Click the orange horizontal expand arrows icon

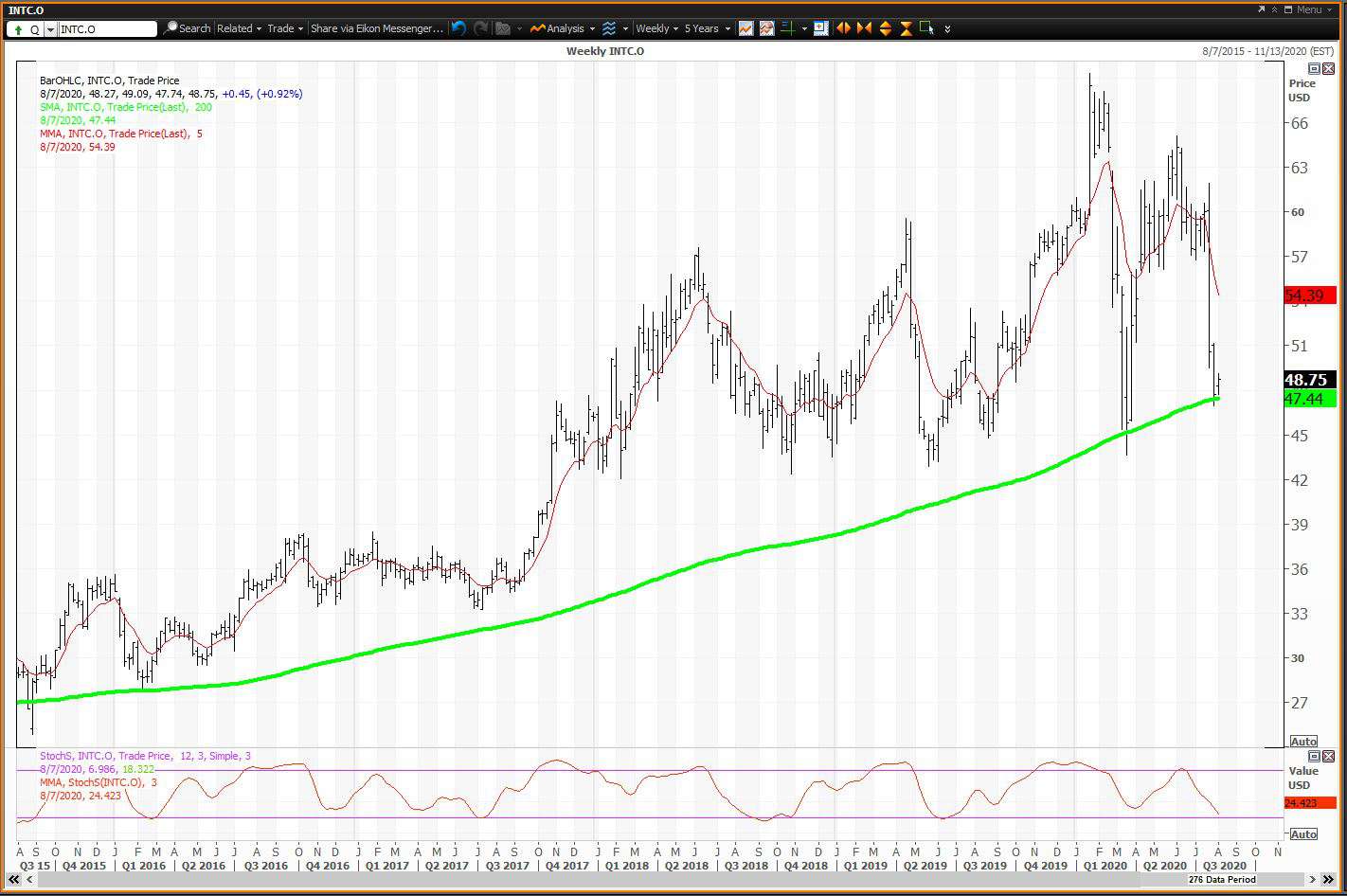[x=842, y=28]
